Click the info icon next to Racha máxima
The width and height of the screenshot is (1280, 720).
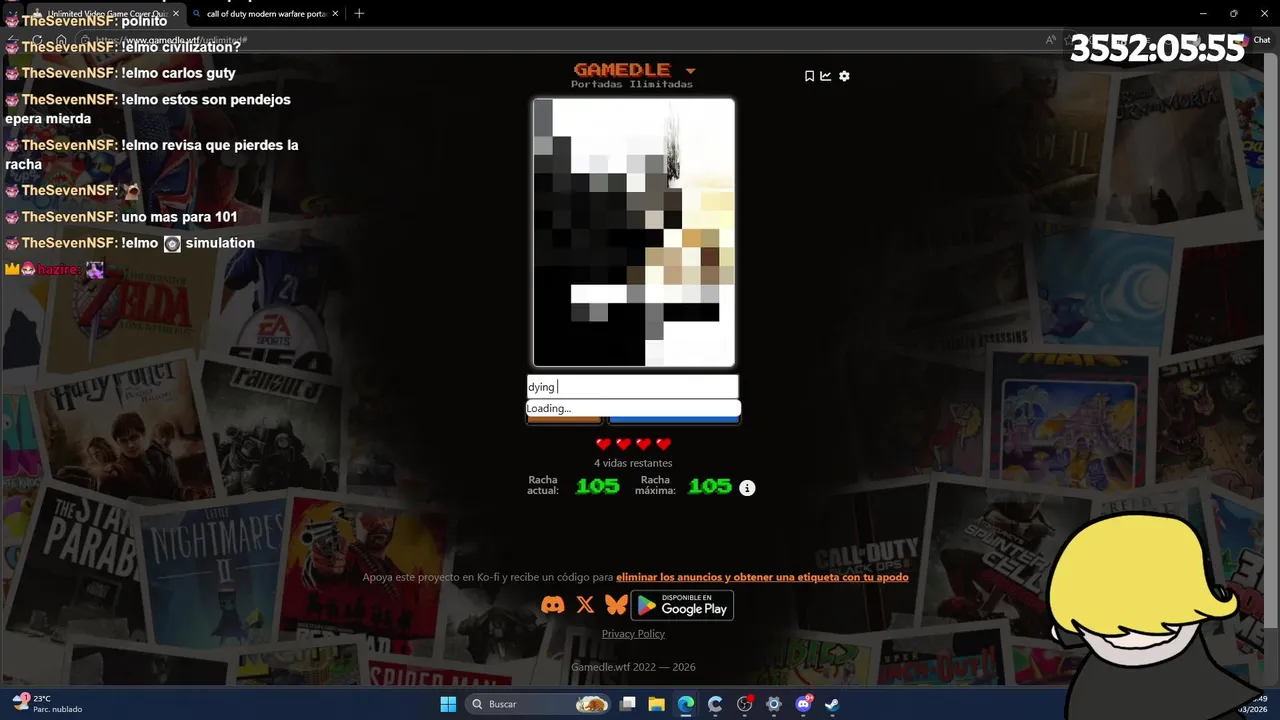point(747,488)
